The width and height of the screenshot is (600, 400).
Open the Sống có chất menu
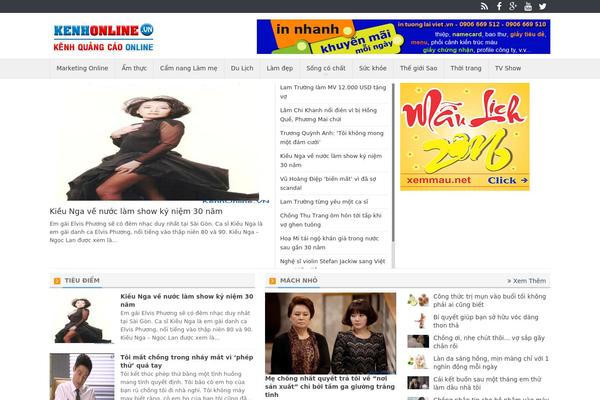click(x=326, y=68)
